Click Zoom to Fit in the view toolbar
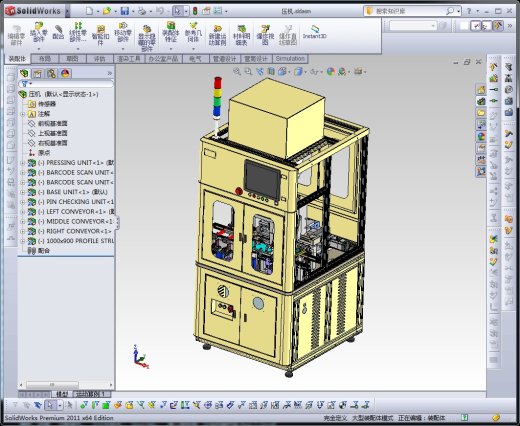Image resolution: width=520 pixels, height=426 pixels. [237, 71]
